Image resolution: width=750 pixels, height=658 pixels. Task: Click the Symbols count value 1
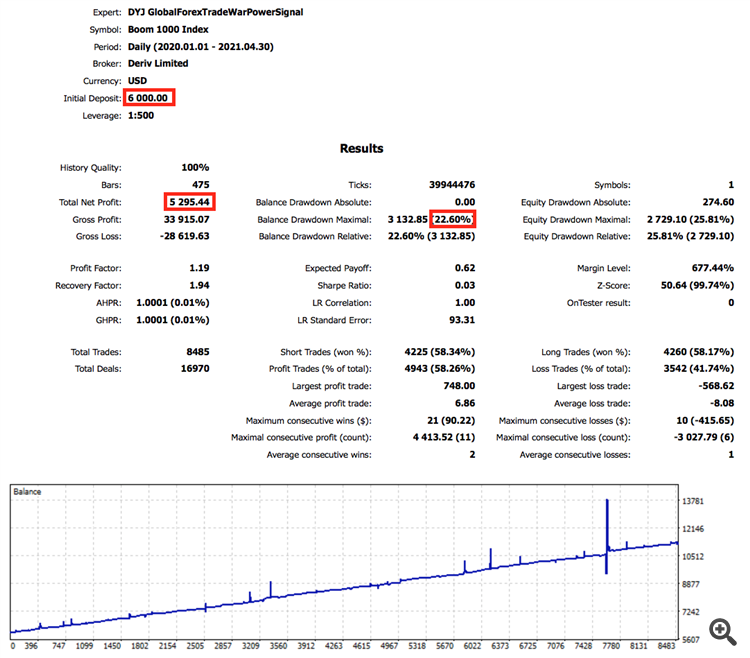point(731,185)
